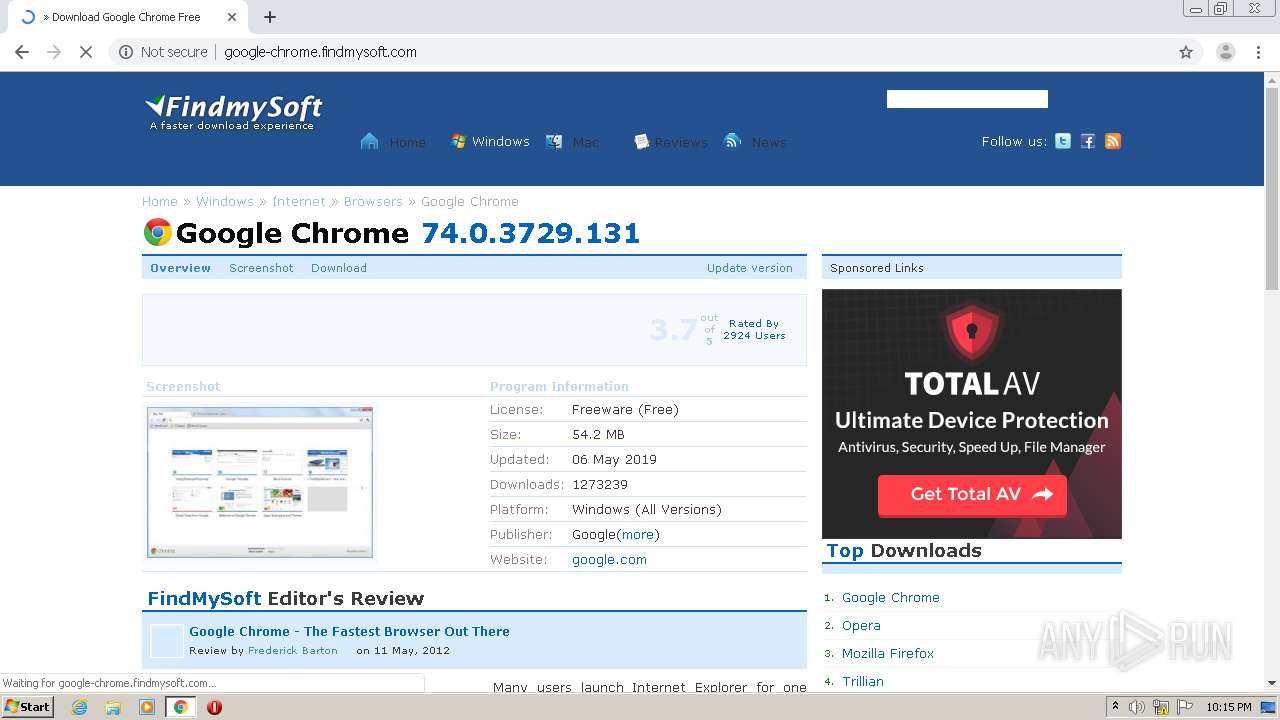Open Mozilla Firefox in Top Downloads
This screenshot has height=720, width=1280.
point(888,653)
